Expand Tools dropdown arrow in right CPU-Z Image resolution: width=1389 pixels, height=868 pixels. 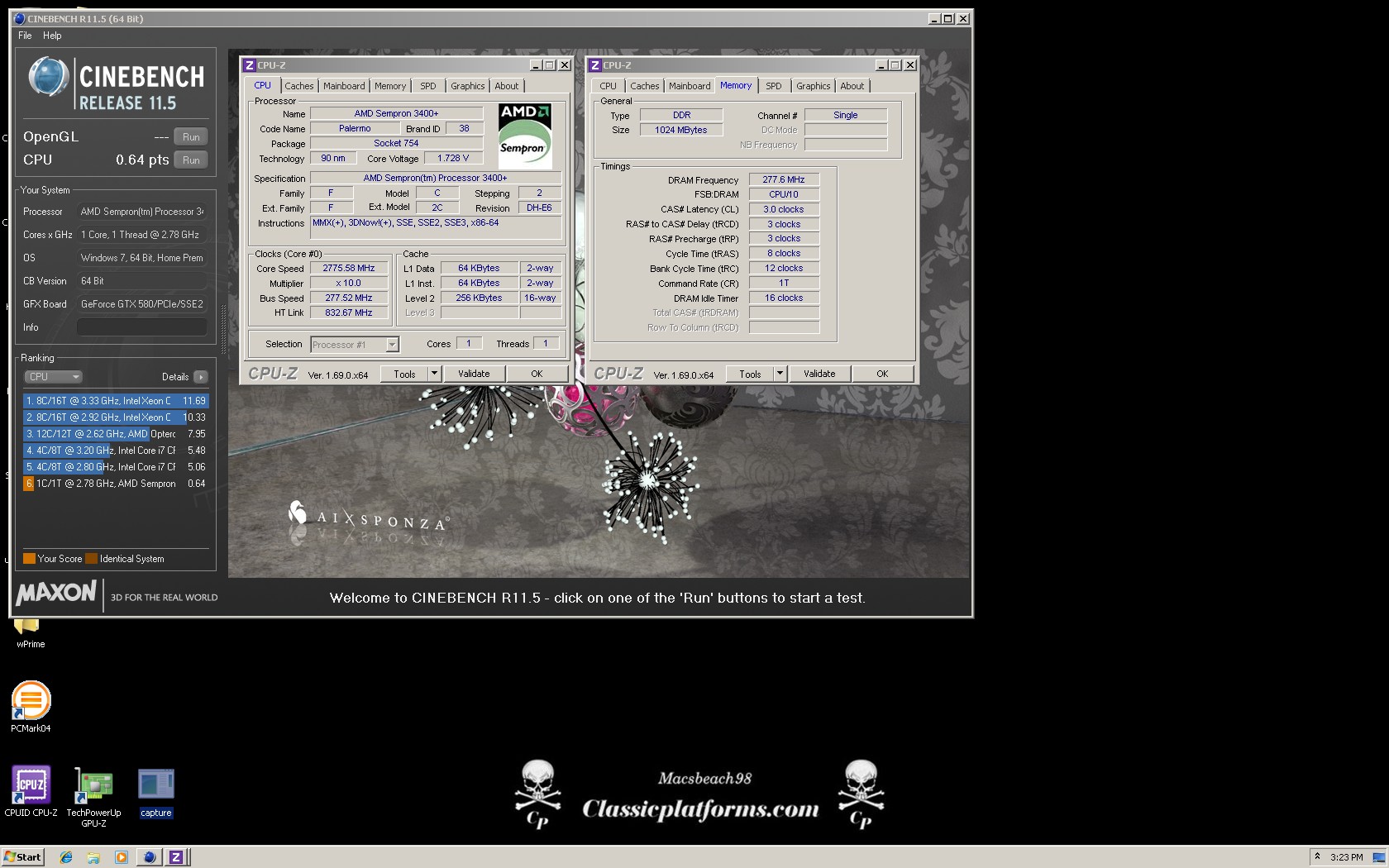point(780,374)
